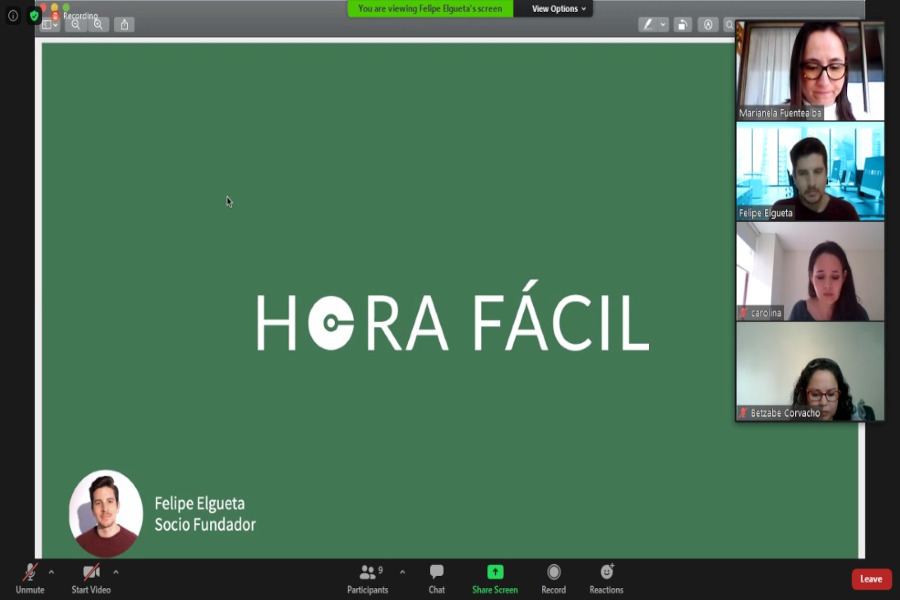The height and width of the screenshot is (600, 900).
Task: Click the zoom out magnifier in toolbar
Action: tap(76, 25)
